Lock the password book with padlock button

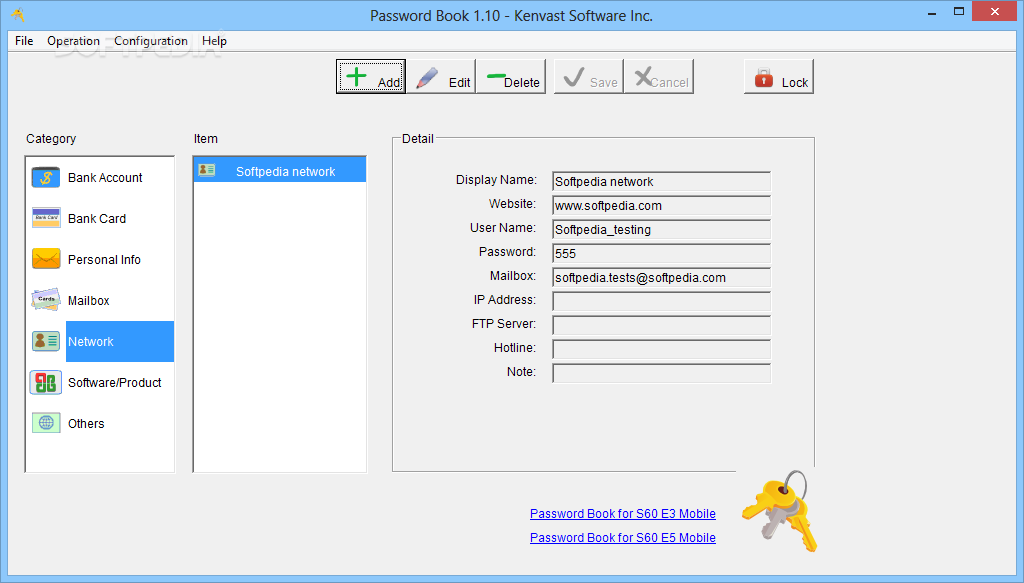point(779,76)
